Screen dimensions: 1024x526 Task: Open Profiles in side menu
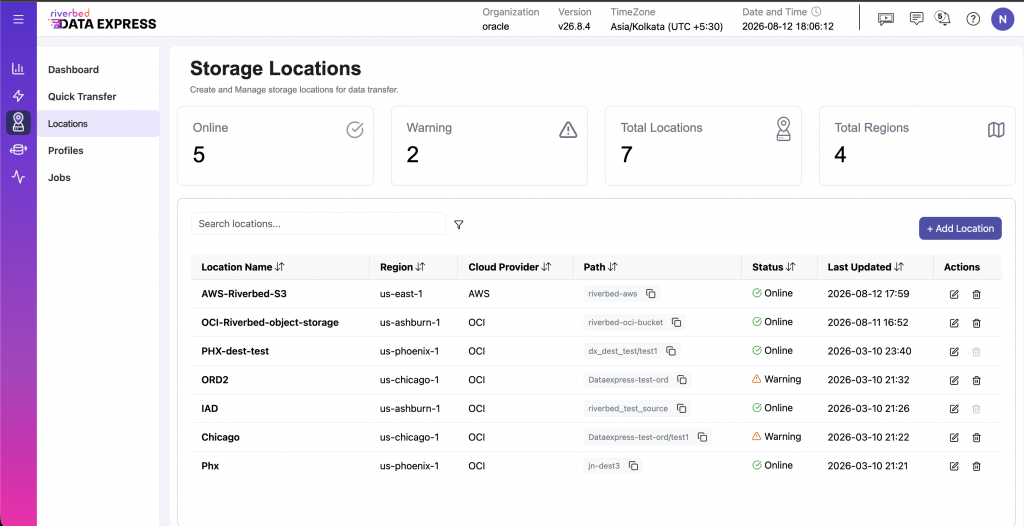(x=98, y=150)
